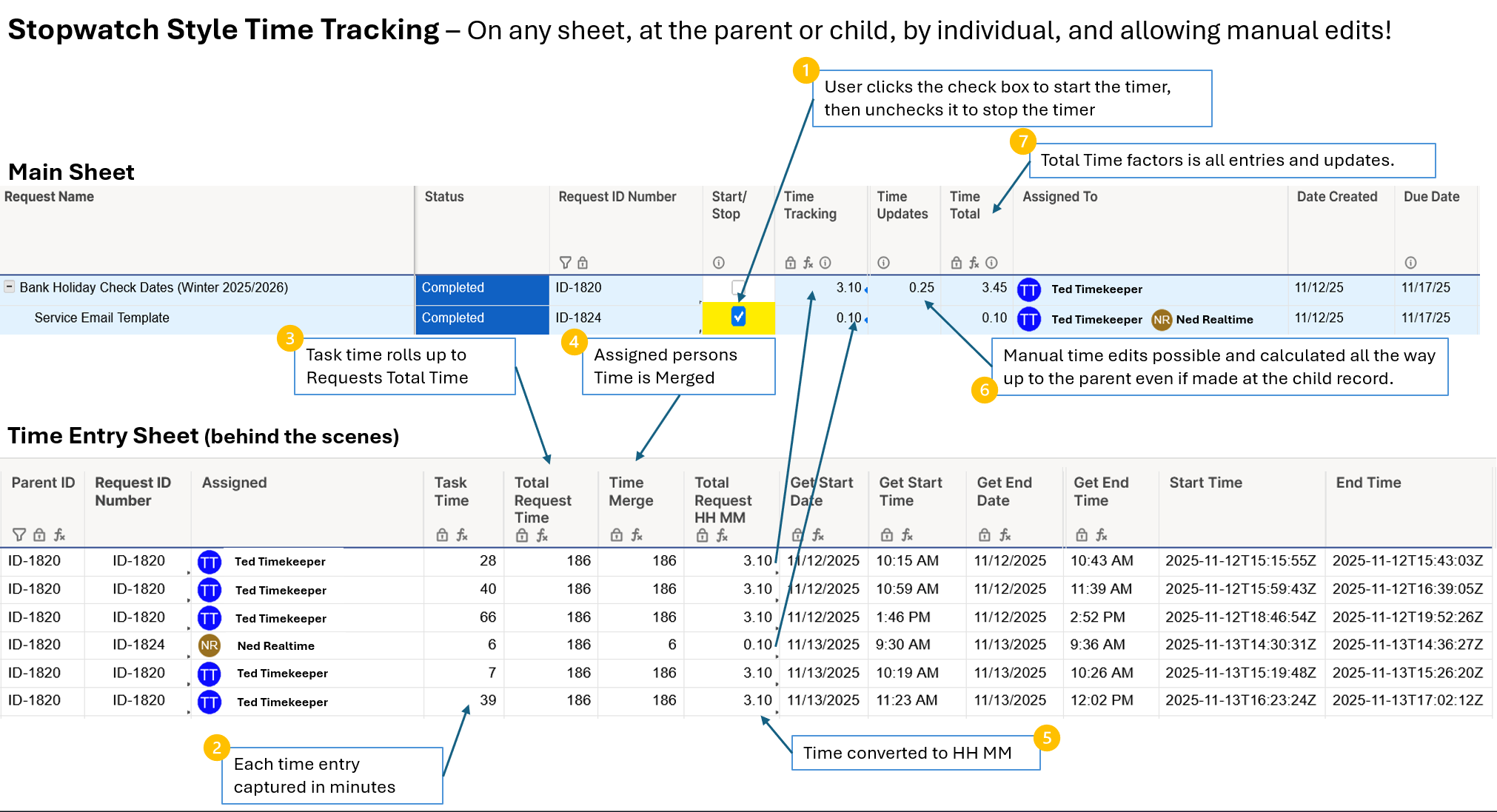
Task: Click info icon in Time Updates column header
Action: coord(883,263)
